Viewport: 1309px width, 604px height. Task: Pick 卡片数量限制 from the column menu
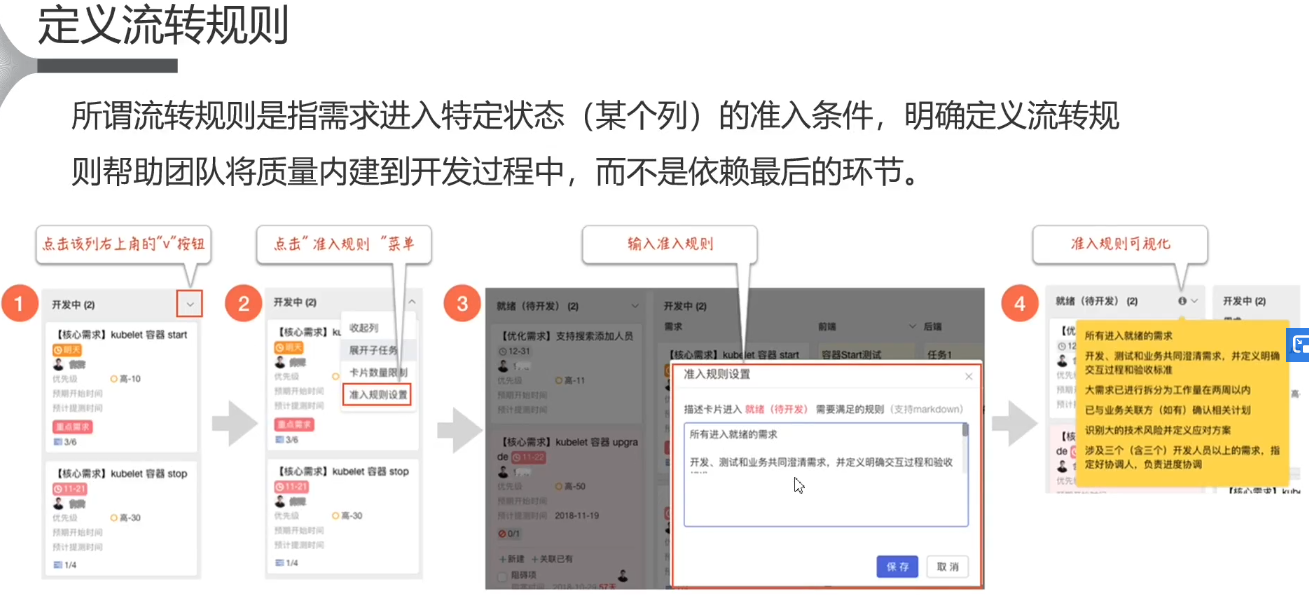coord(376,372)
